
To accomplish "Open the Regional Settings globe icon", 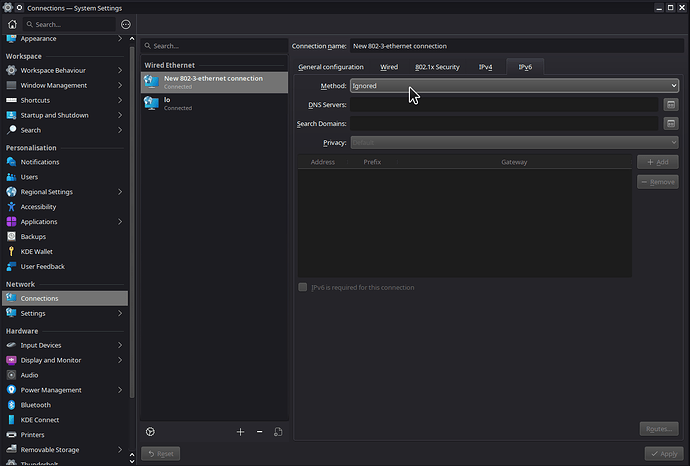I will pyautogui.click(x=11, y=192).
